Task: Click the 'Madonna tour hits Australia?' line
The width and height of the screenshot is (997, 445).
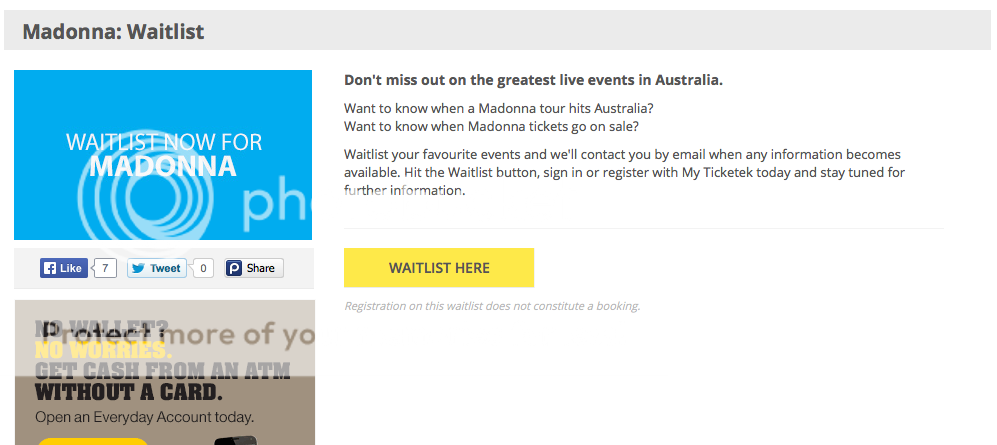Action: point(499,107)
